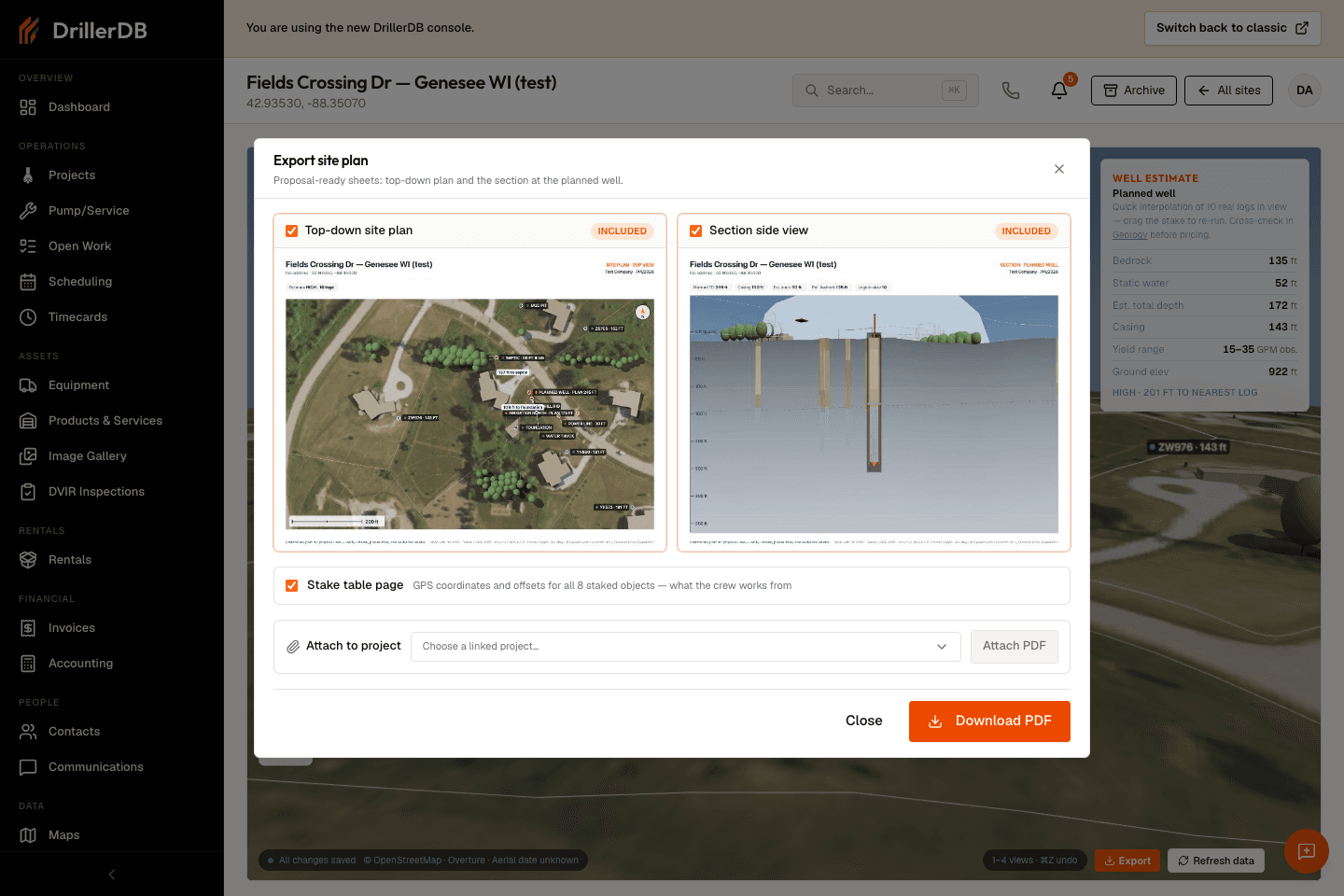Click Est. total depth 172 ft row

[x=1204, y=305]
